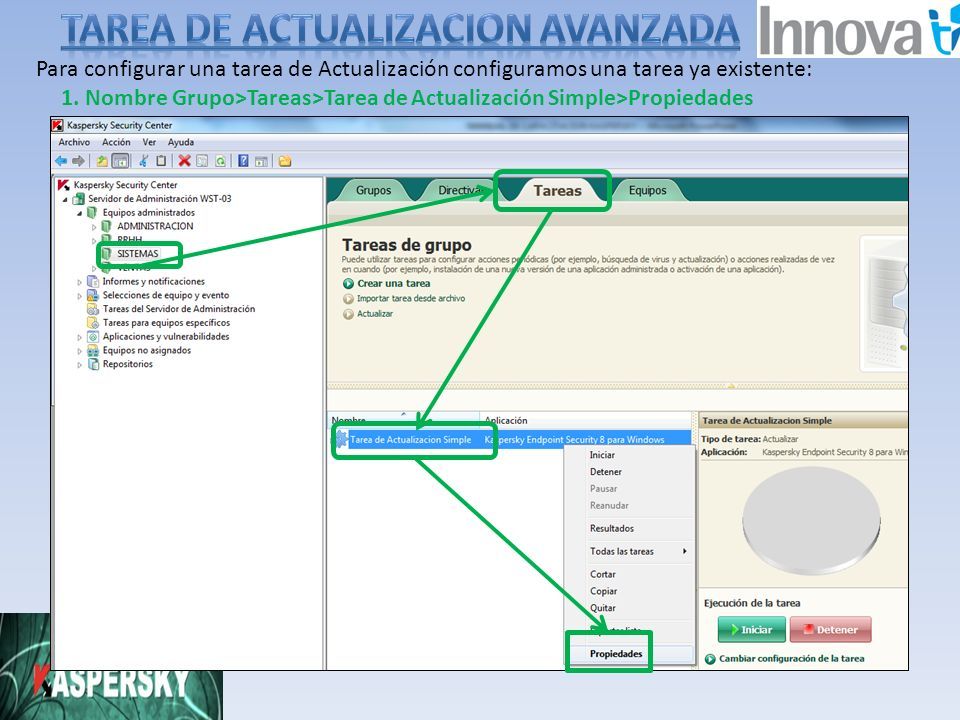The width and height of the screenshot is (960, 720).
Task: Expand the Equipos no asignados node
Action: (80, 351)
